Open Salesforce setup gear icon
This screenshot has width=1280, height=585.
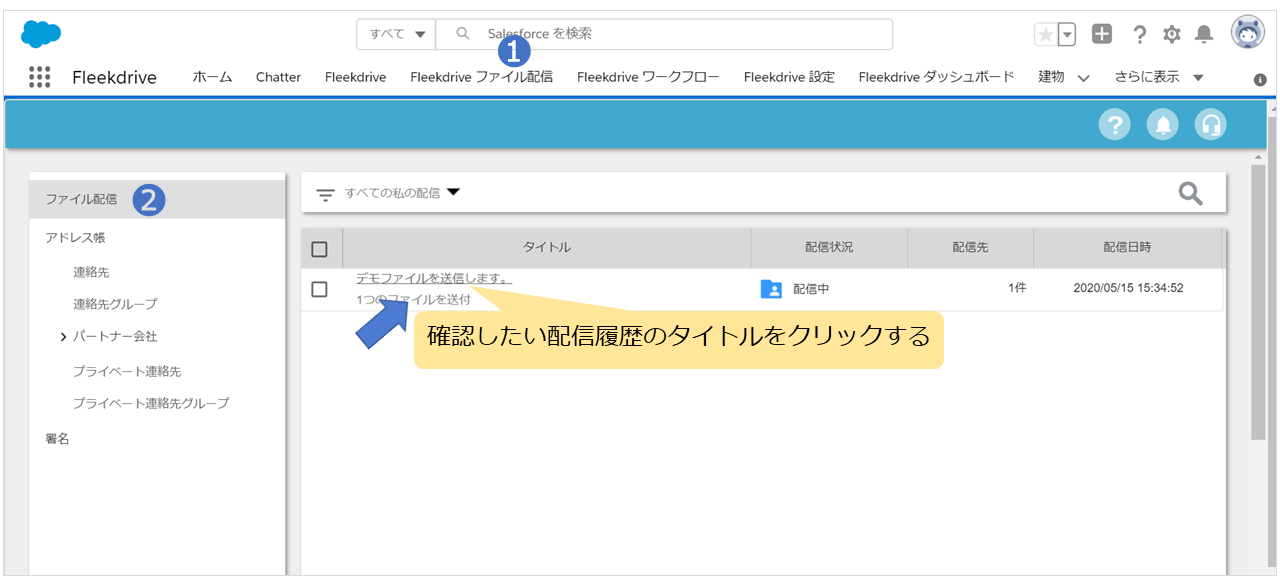pyautogui.click(x=1171, y=35)
